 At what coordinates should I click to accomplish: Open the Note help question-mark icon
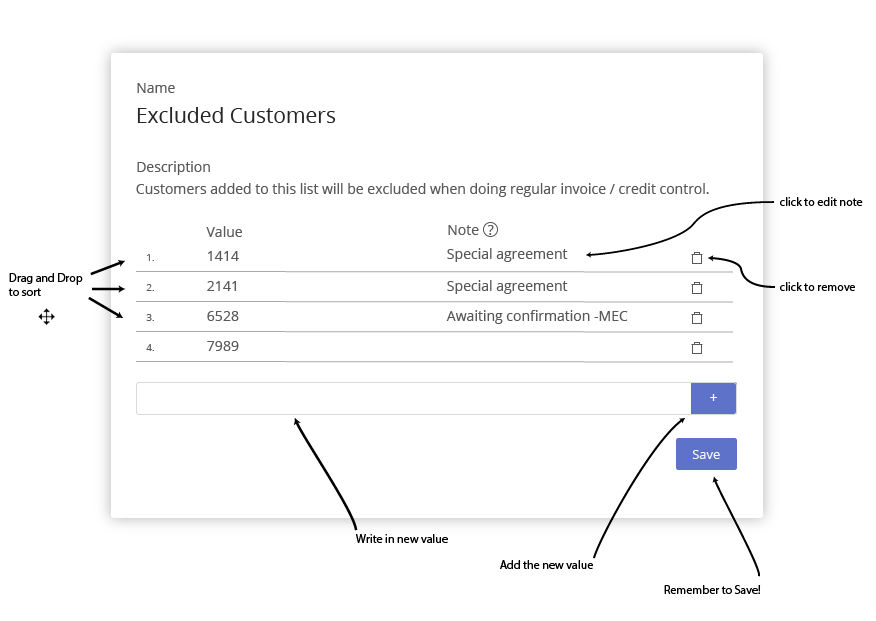pos(491,230)
